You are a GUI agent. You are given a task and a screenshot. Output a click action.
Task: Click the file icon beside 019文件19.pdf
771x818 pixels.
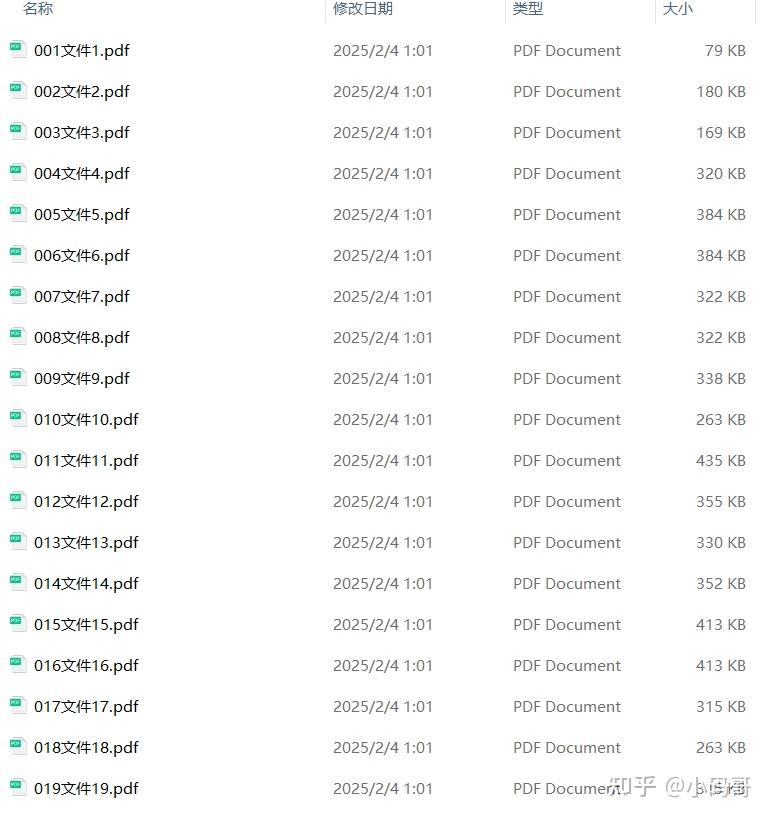(x=17, y=788)
